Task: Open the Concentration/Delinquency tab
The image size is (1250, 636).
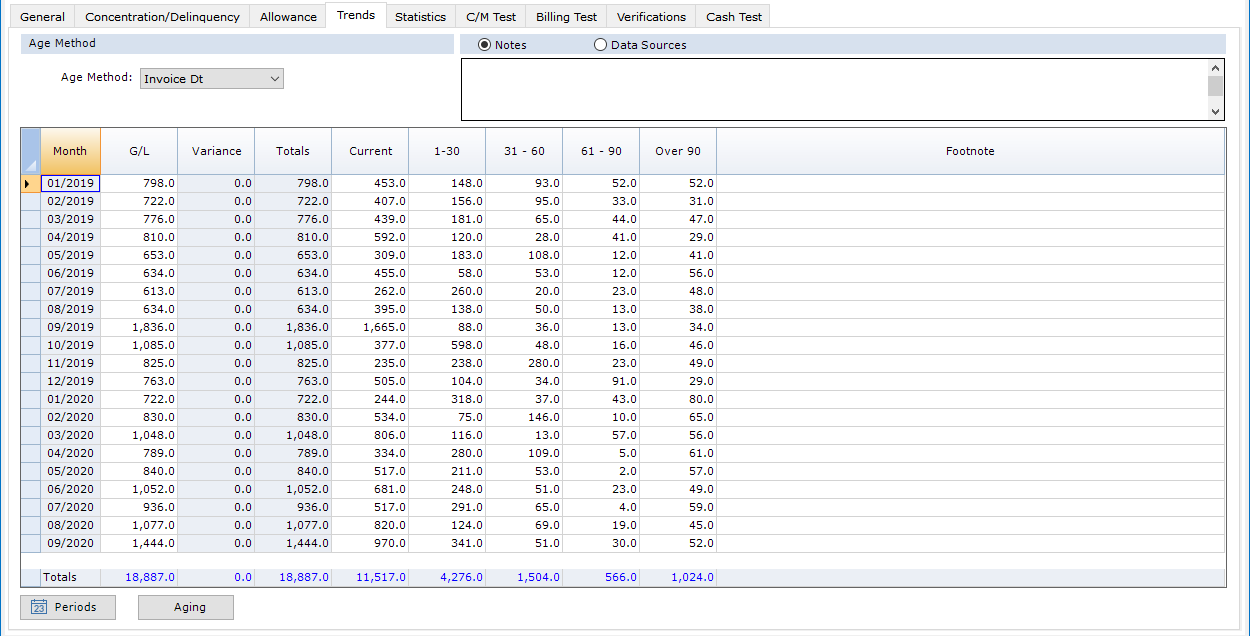Action: point(162,17)
